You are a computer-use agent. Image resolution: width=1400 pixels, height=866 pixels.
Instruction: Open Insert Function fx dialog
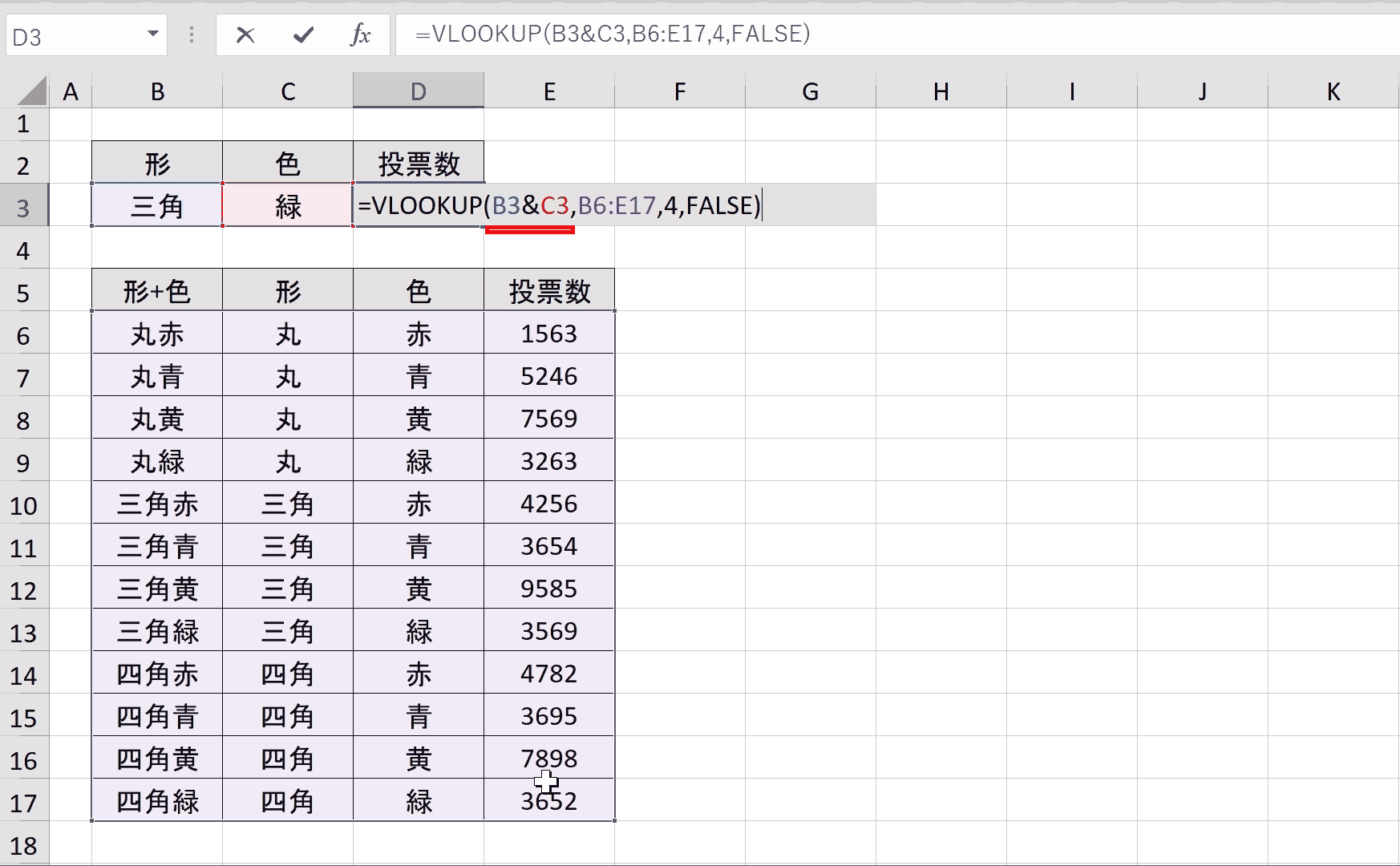pos(361,34)
